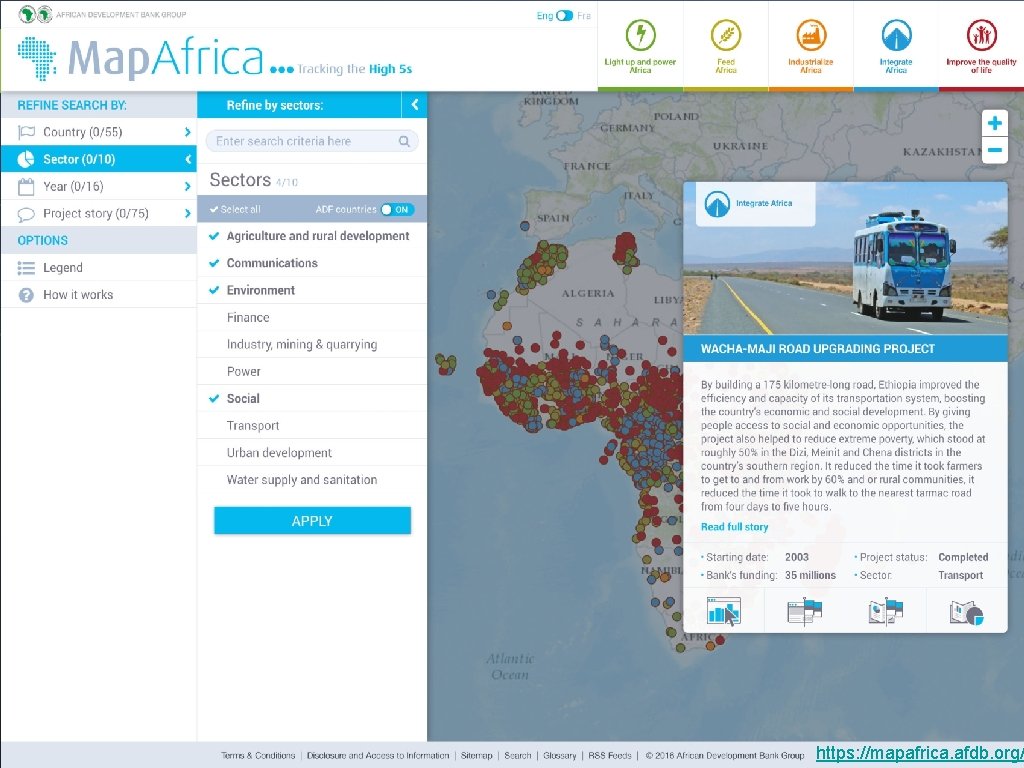The height and width of the screenshot is (768, 1024).
Task: Uncheck Environment sector
Action: (312, 291)
